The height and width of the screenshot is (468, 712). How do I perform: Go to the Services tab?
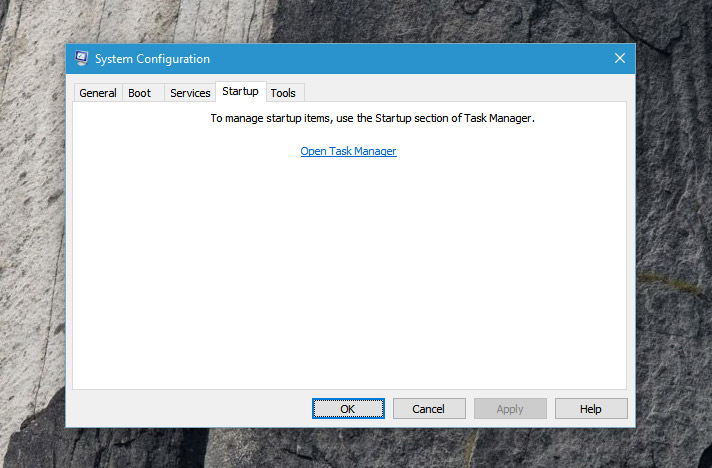[x=190, y=93]
